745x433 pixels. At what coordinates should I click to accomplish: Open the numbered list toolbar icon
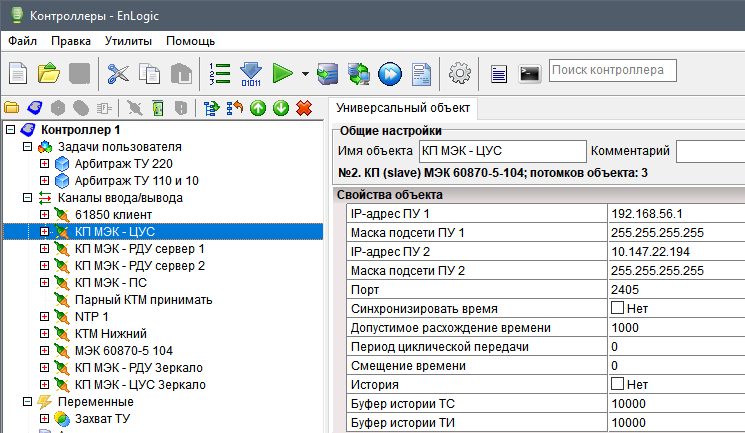[220, 74]
